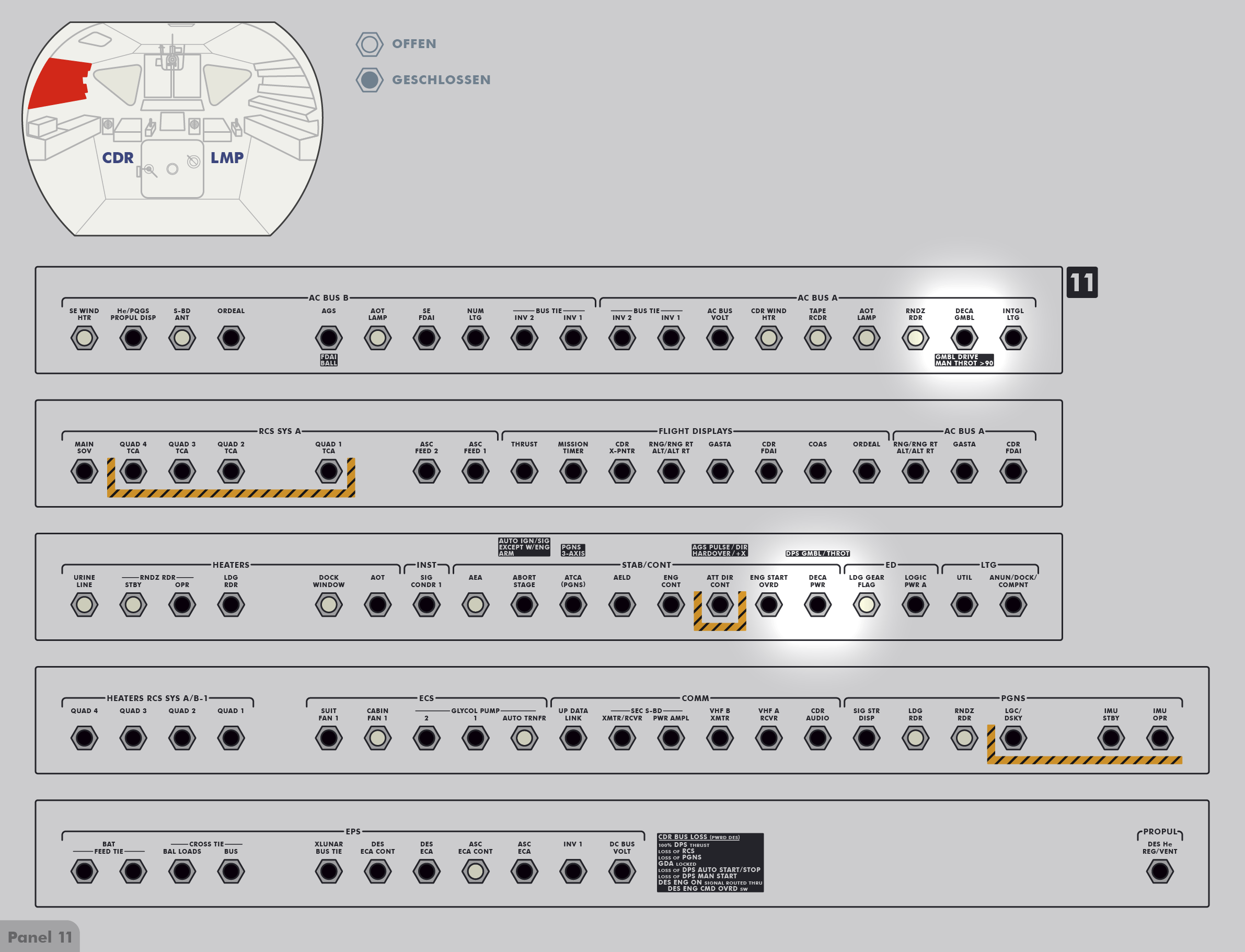The image size is (1245, 952).
Task: Toggle the LDG GEAR FLAG breaker
Action: [866, 605]
